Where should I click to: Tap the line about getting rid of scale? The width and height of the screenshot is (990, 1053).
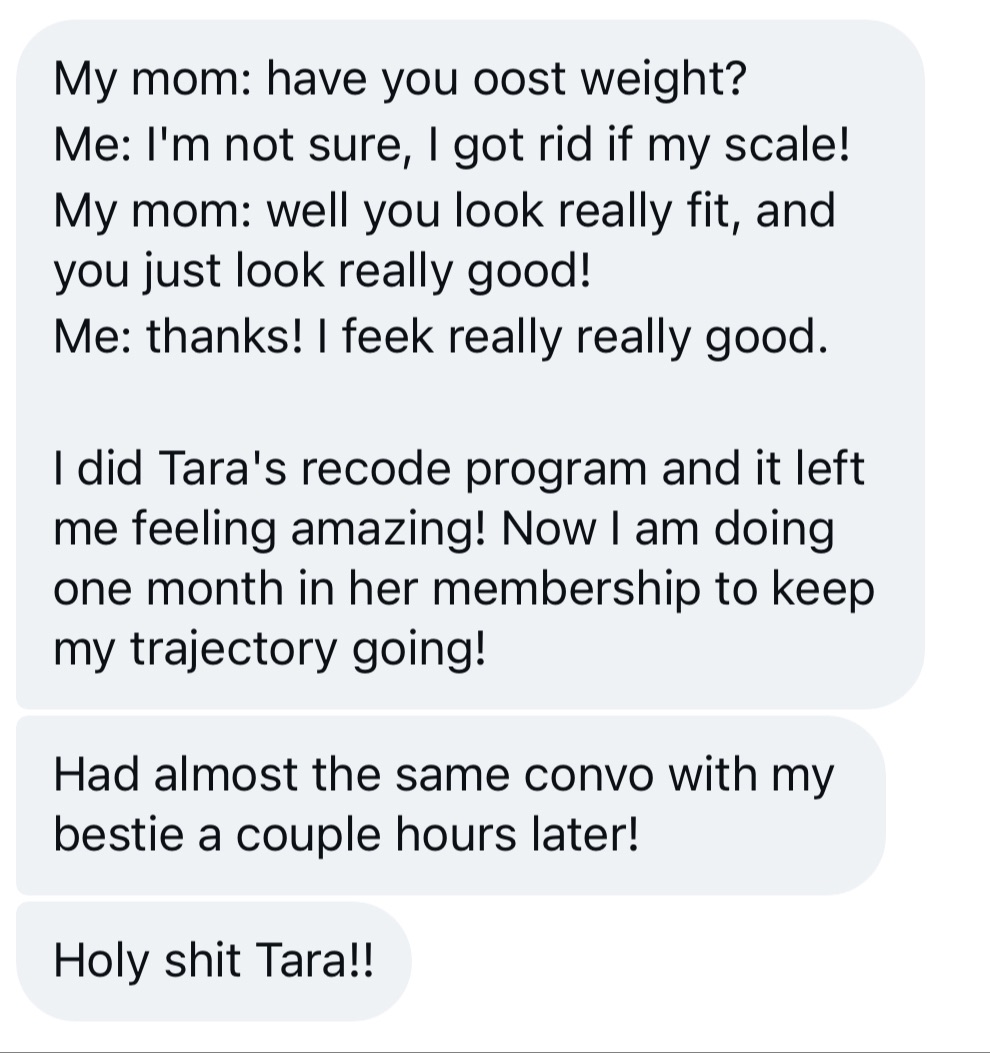click(451, 145)
